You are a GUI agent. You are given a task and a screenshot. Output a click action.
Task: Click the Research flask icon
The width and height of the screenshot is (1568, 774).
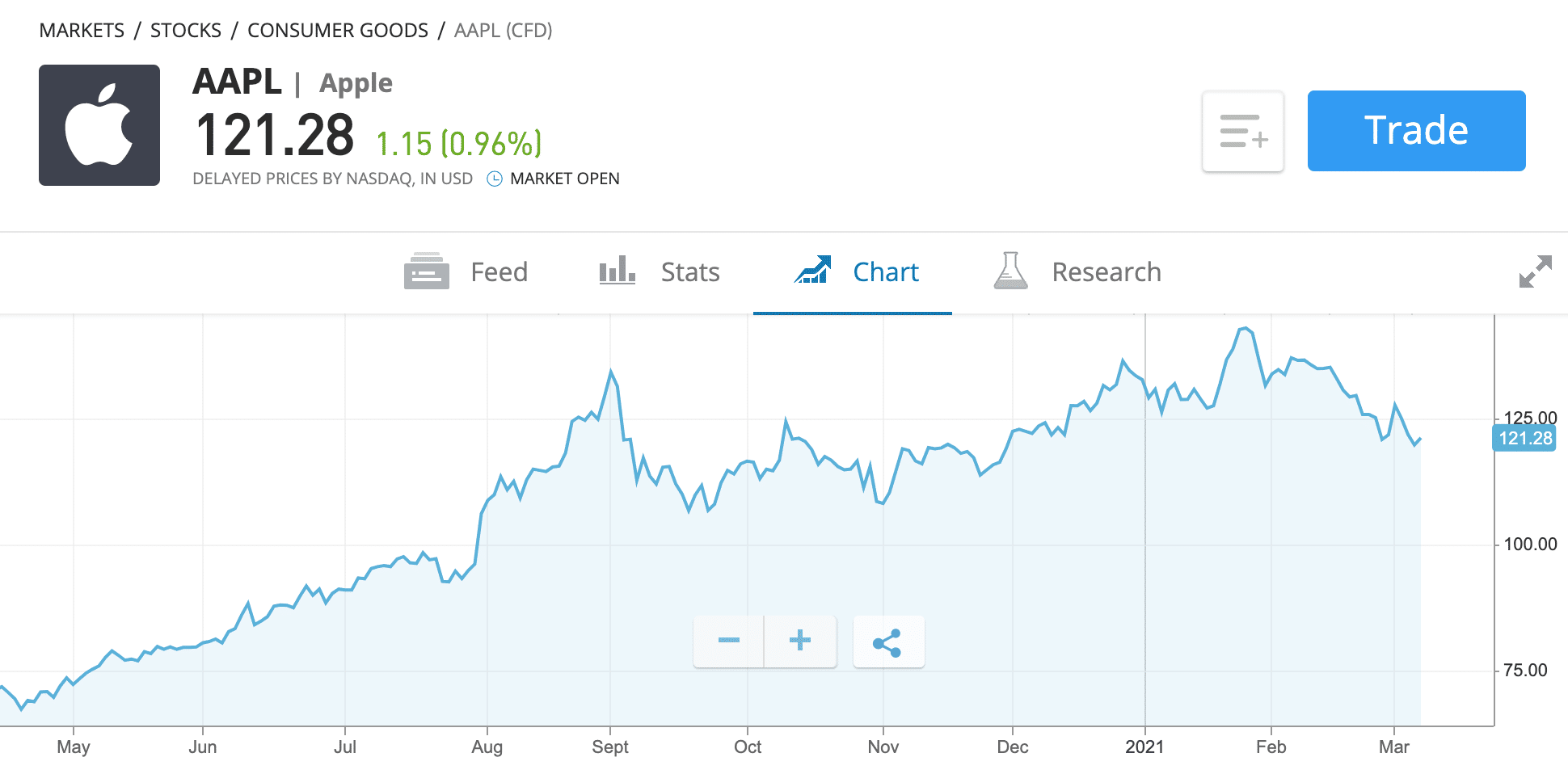coord(1010,271)
